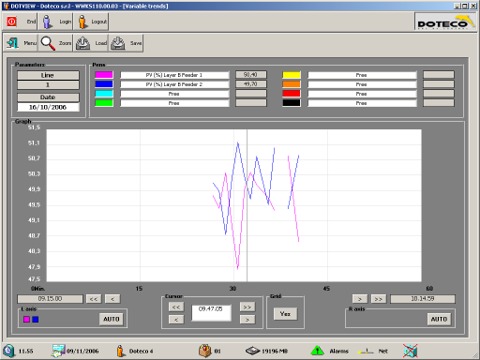480x360 pixels.
Task: Click the red End power icon
Action: tap(12, 22)
